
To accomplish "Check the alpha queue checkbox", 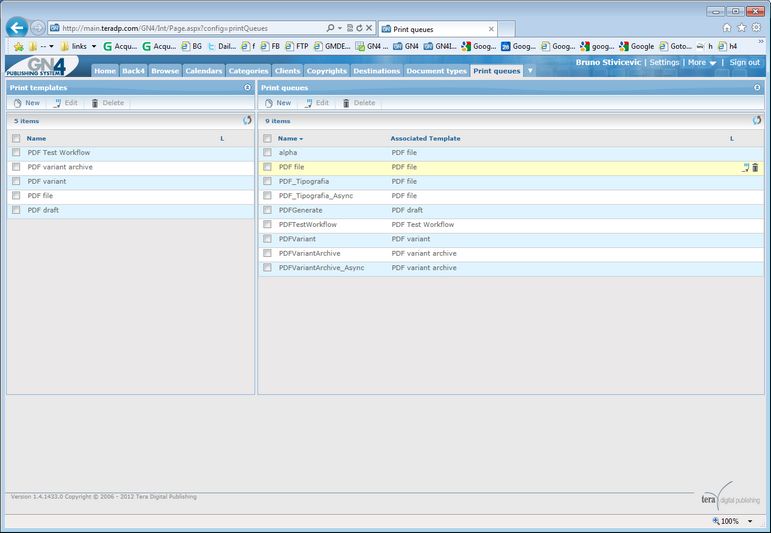I will (x=267, y=152).
